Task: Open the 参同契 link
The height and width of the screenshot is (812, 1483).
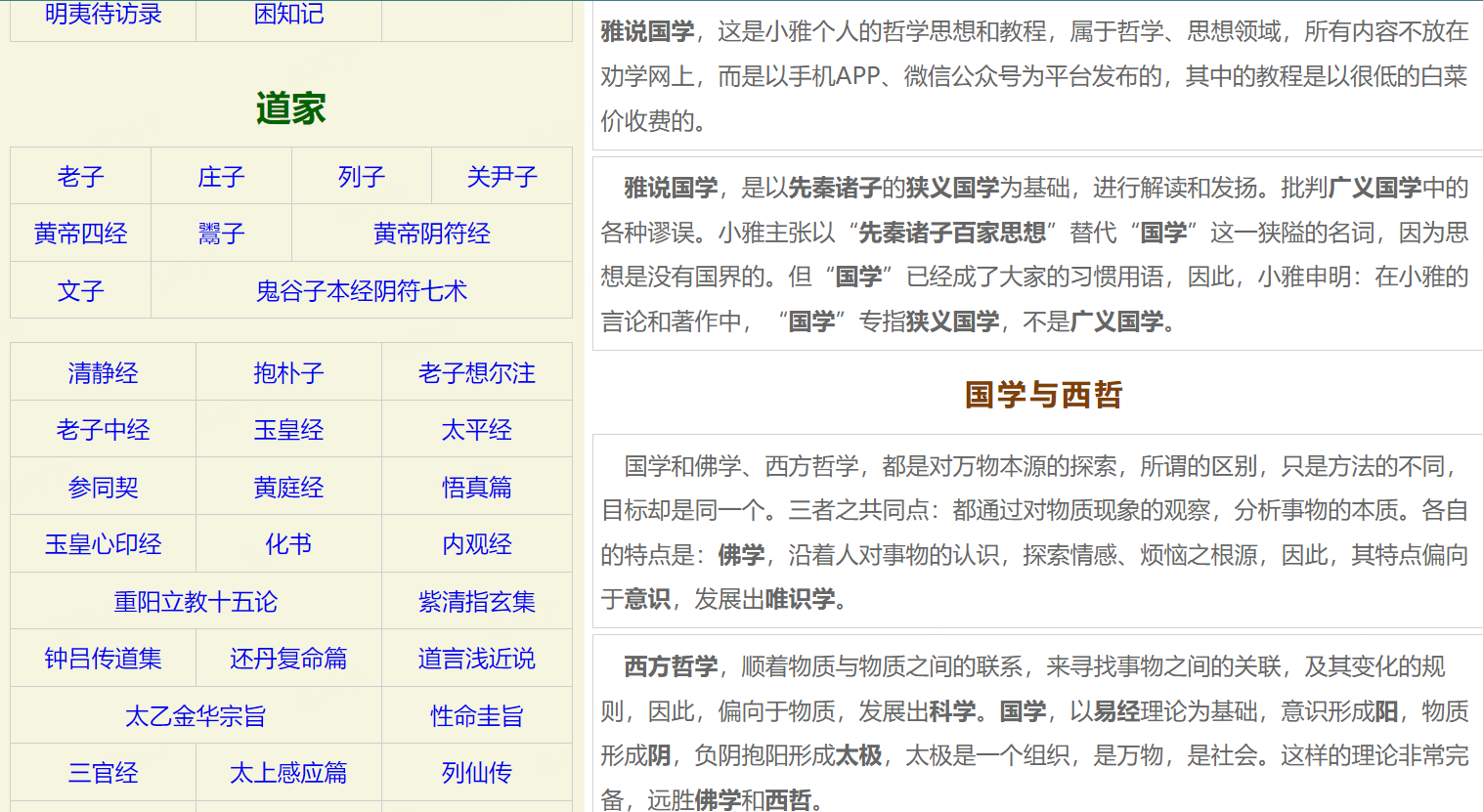Action: [103, 488]
